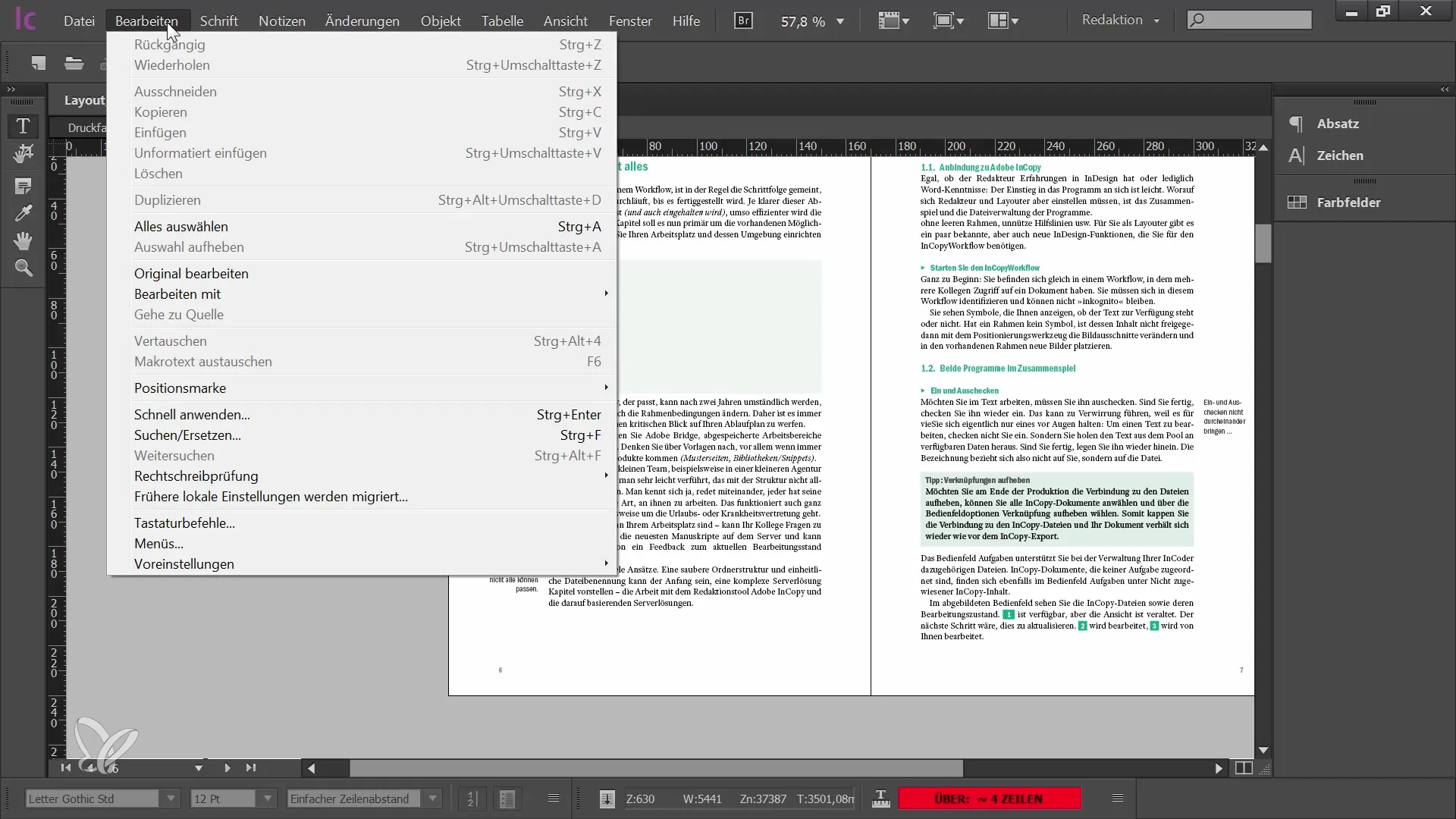Open the Zeichen panel icon
Screen dimensions: 1456x819
(x=1297, y=155)
